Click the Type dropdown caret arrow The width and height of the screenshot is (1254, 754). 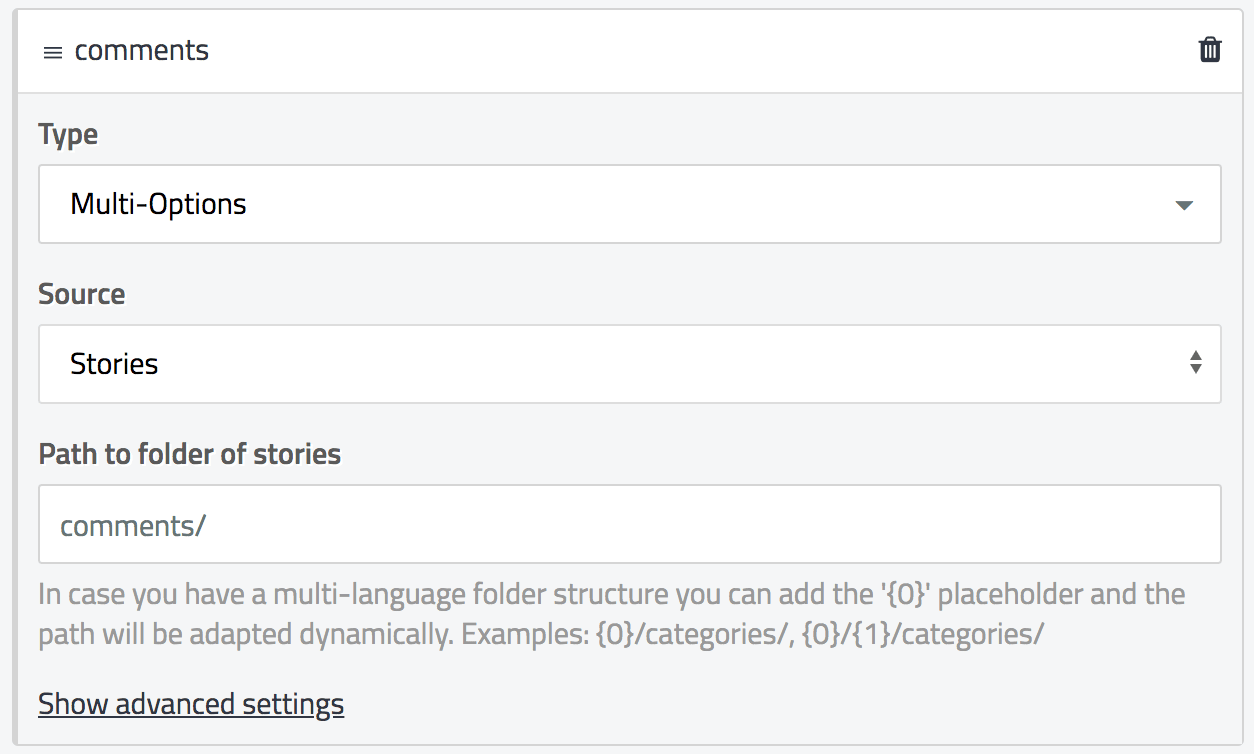1184,205
